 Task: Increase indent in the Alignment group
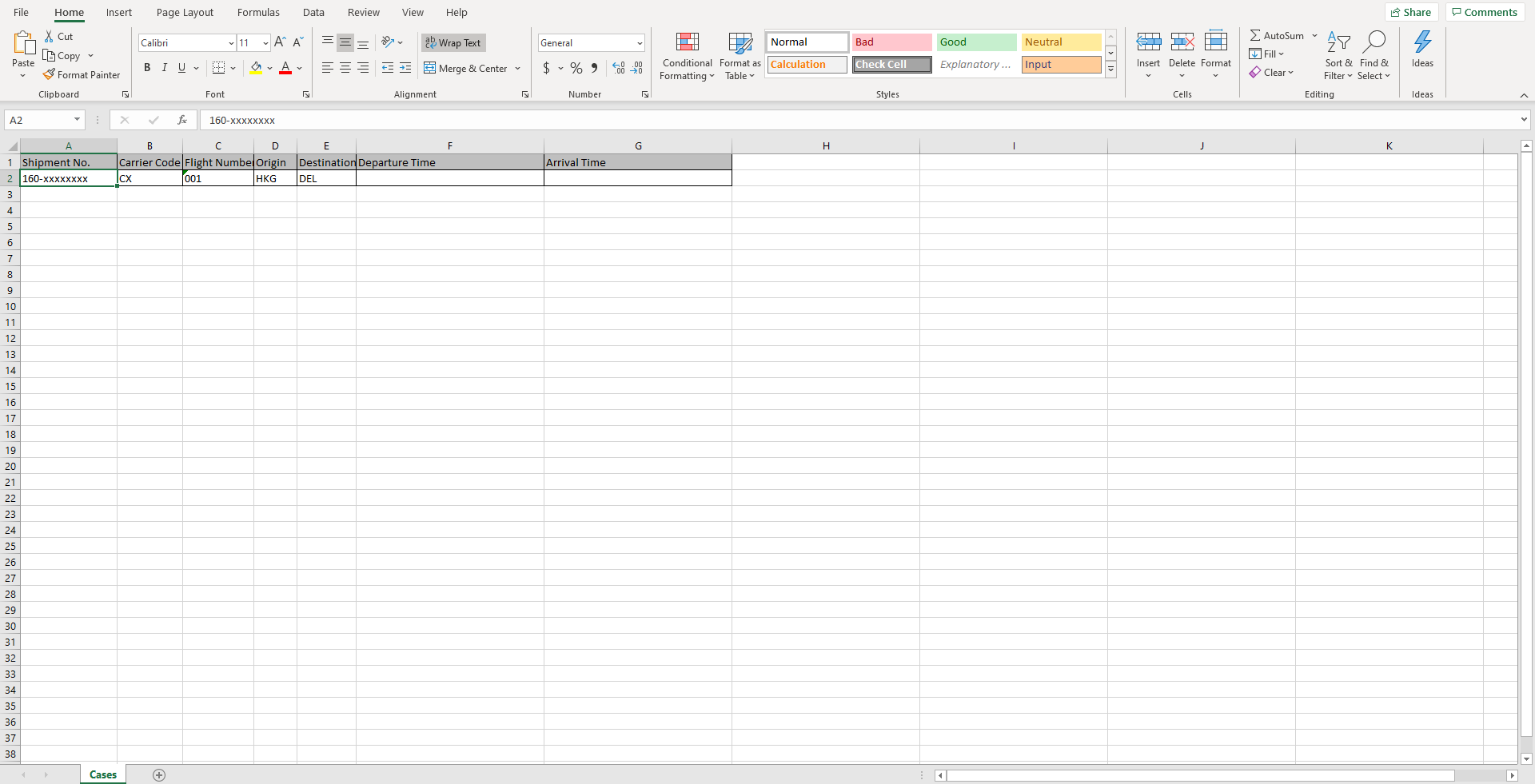point(405,68)
